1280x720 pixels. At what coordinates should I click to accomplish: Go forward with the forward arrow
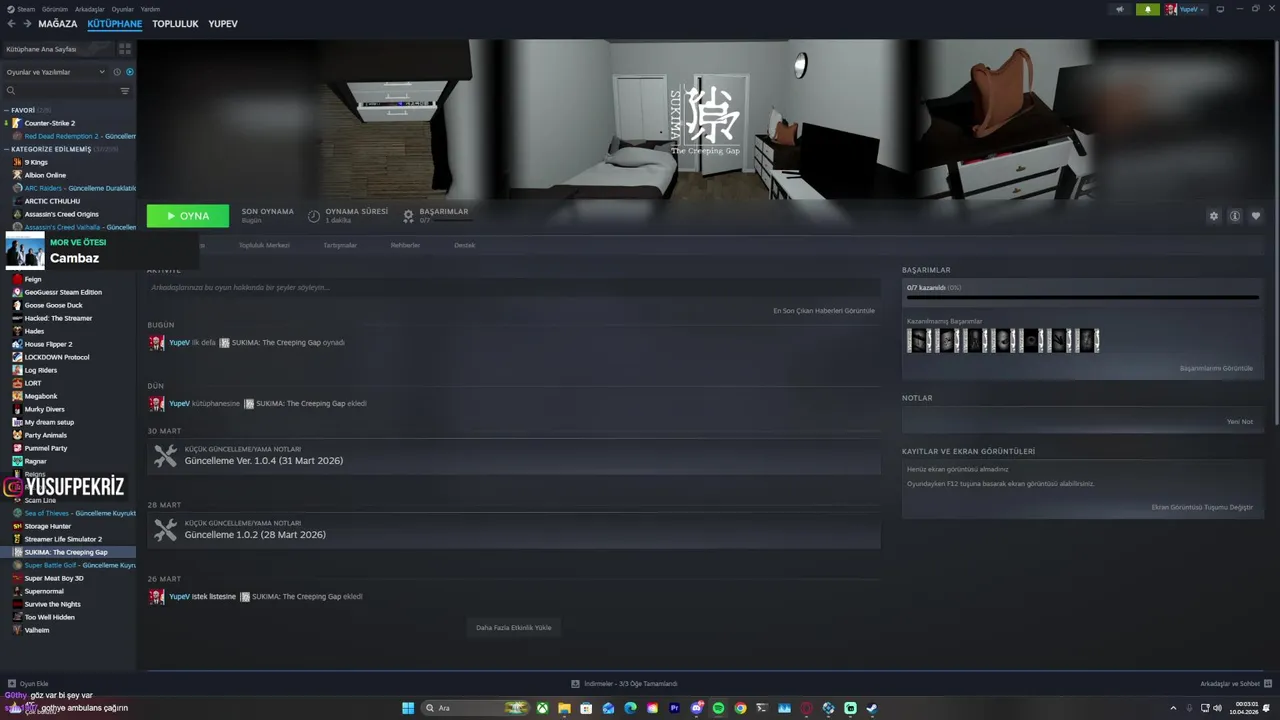click(x=27, y=24)
